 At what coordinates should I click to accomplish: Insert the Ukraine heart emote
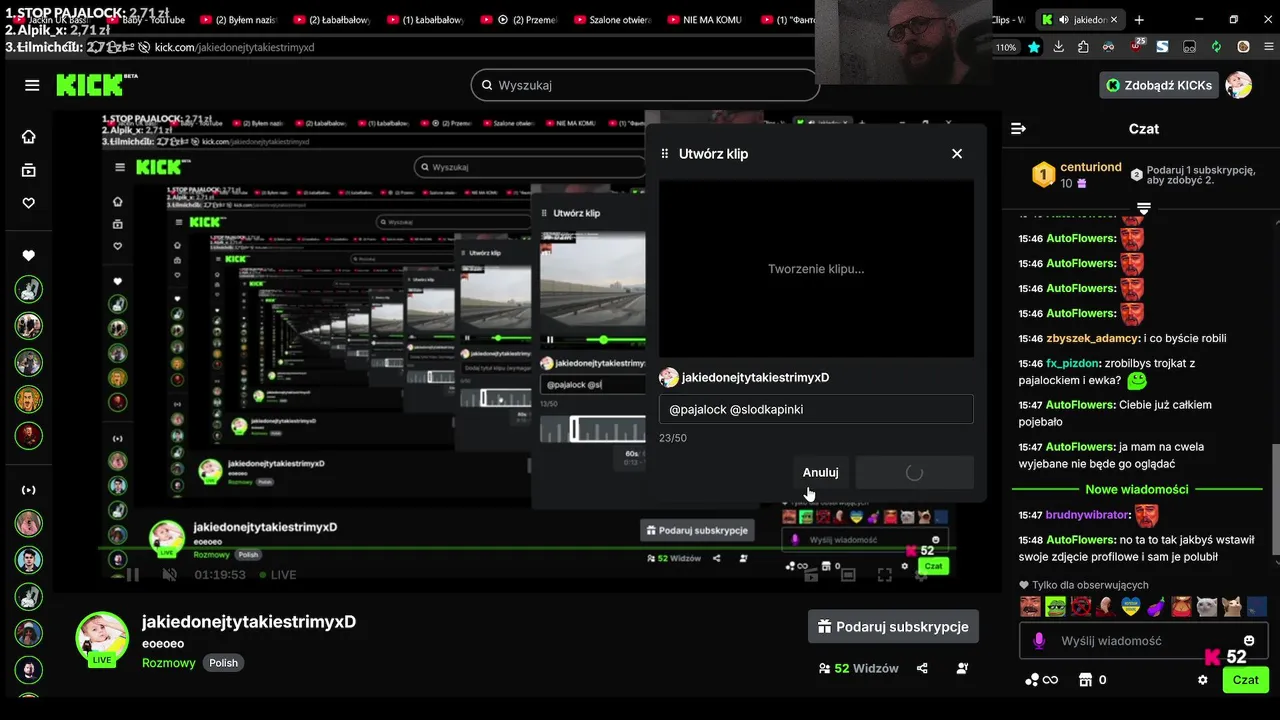[1132, 606]
